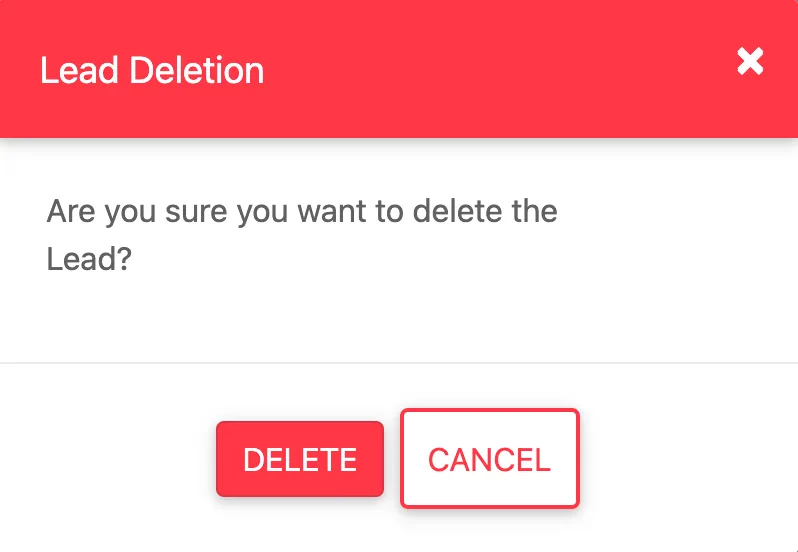Image resolution: width=798 pixels, height=552 pixels.
Task: Tap the X icon in the red header
Action: 750,62
